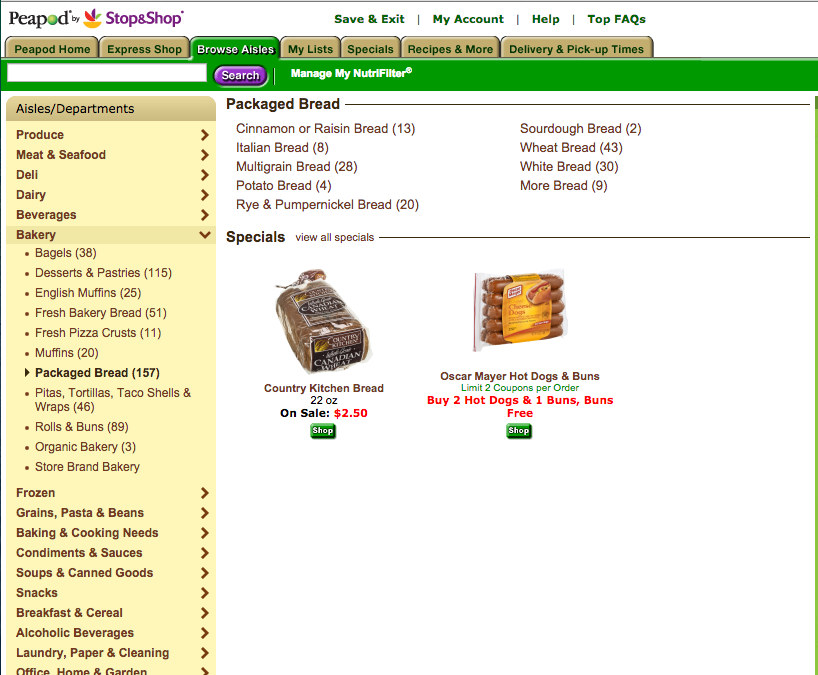Screen dimensions: 818x675
Task: Expand the Dairy department arrow
Action: point(204,195)
